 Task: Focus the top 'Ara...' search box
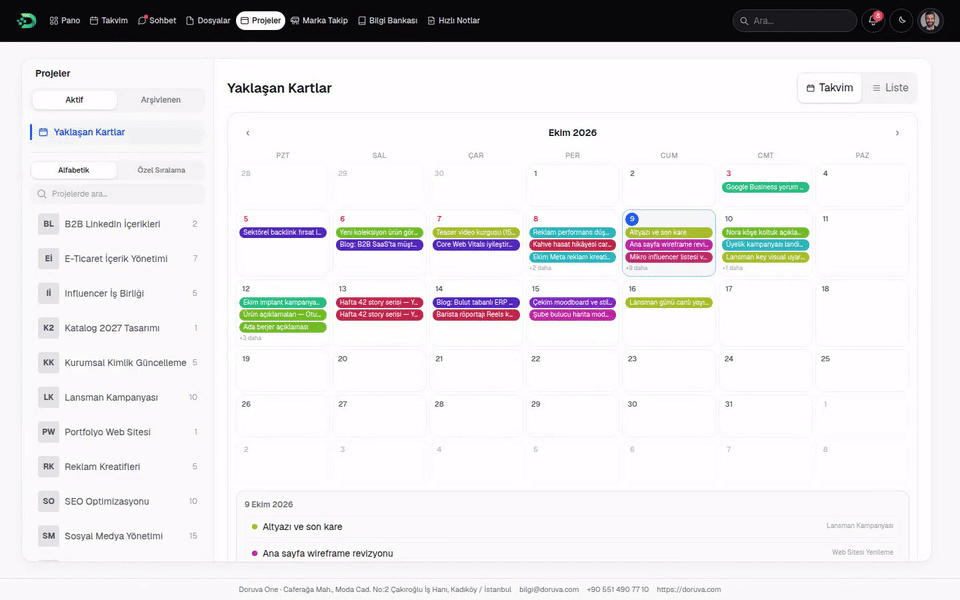click(795, 21)
